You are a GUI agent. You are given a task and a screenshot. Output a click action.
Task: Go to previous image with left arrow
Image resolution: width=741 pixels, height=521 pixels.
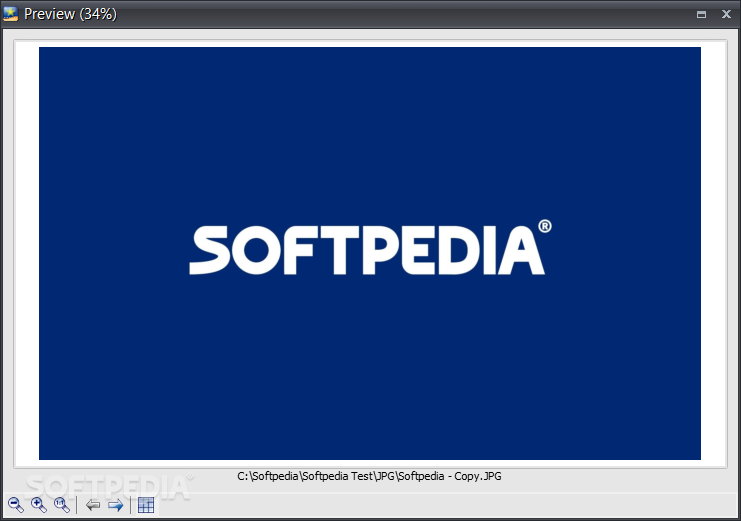tap(93, 505)
